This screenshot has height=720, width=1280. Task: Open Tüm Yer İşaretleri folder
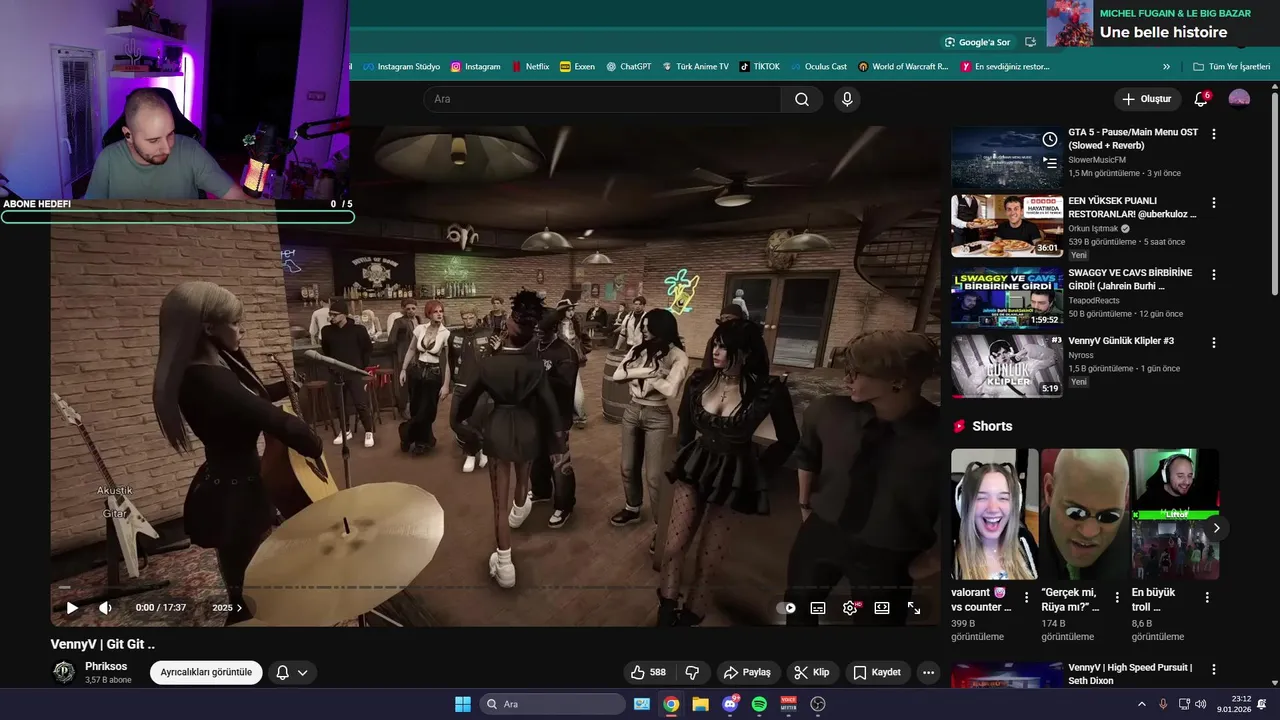click(1231, 67)
